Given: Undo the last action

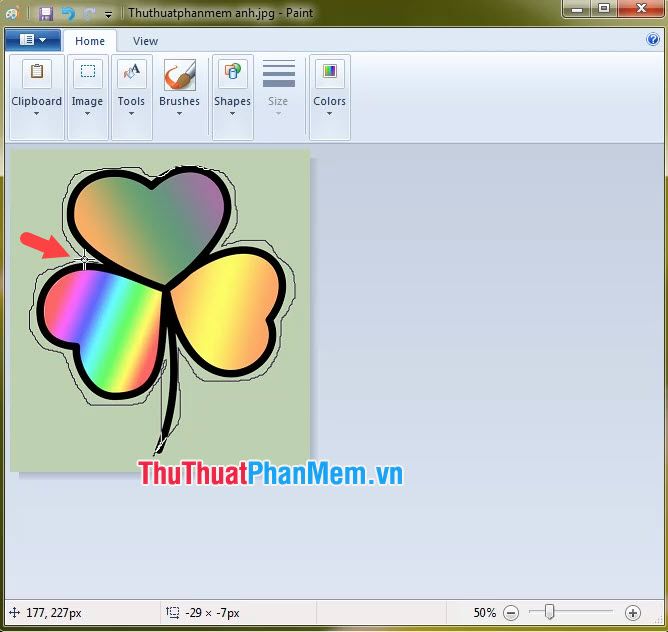Looking at the screenshot, I should tap(68, 14).
